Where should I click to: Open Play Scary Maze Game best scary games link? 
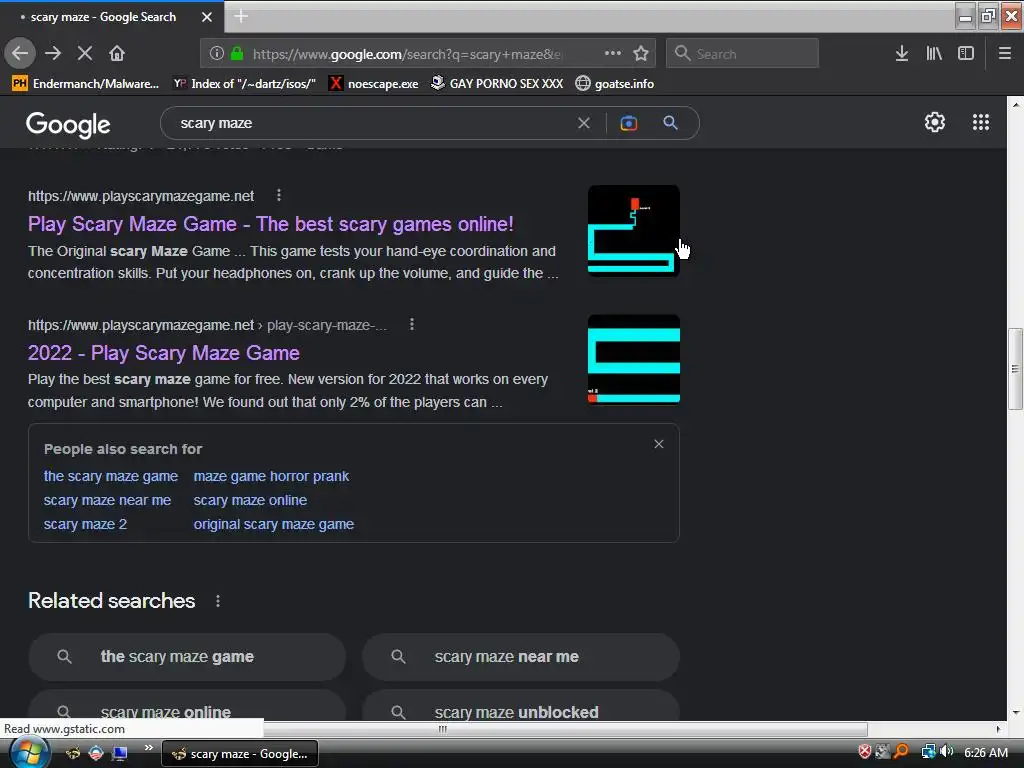click(x=270, y=224)
